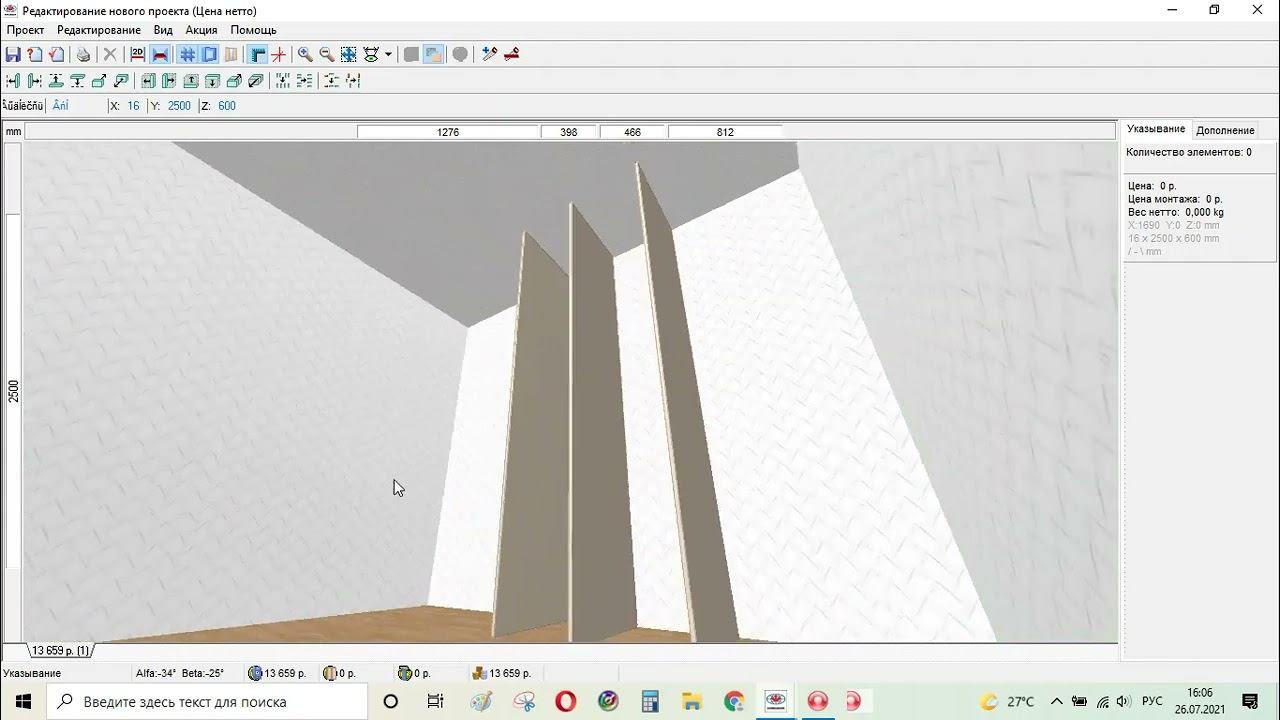Open the dropdown arrow beside the eye icon
This screenshot has height=720, width=1280.
click(388, 54)
